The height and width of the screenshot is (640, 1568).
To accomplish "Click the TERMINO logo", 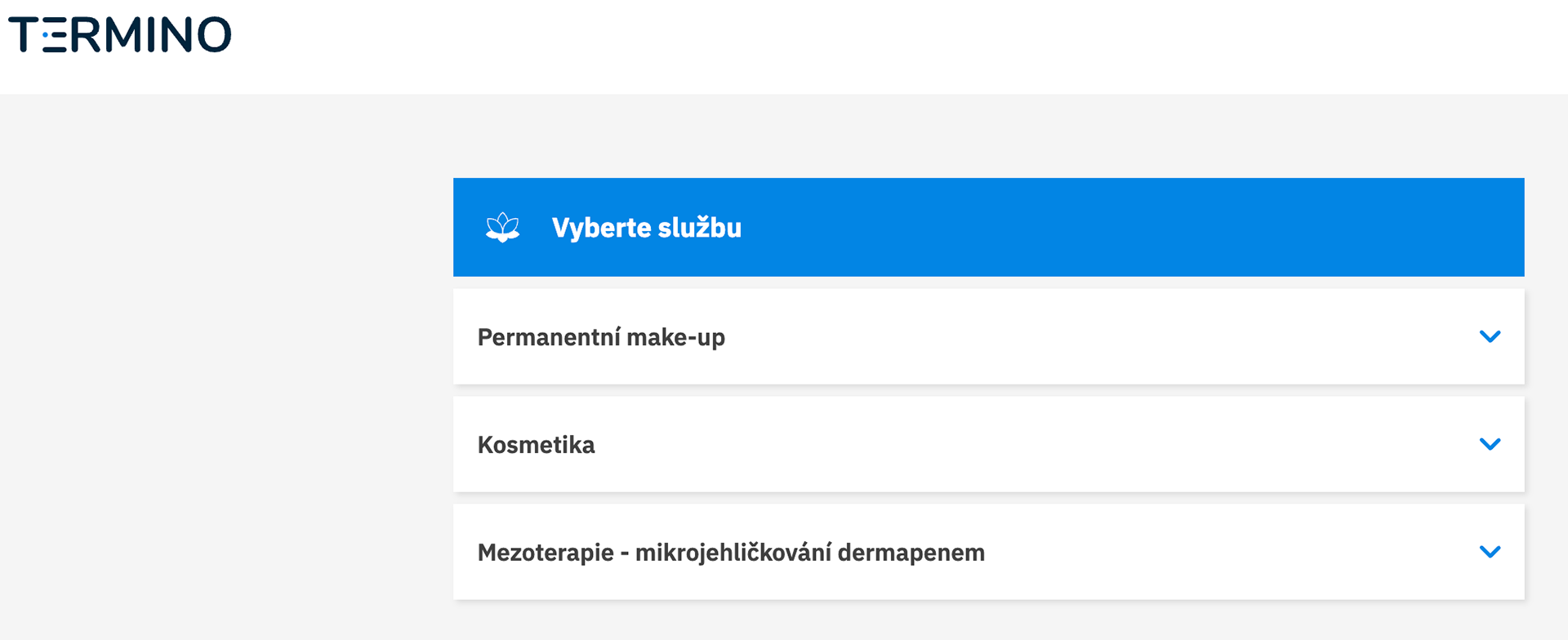I will tap(119, 35).
